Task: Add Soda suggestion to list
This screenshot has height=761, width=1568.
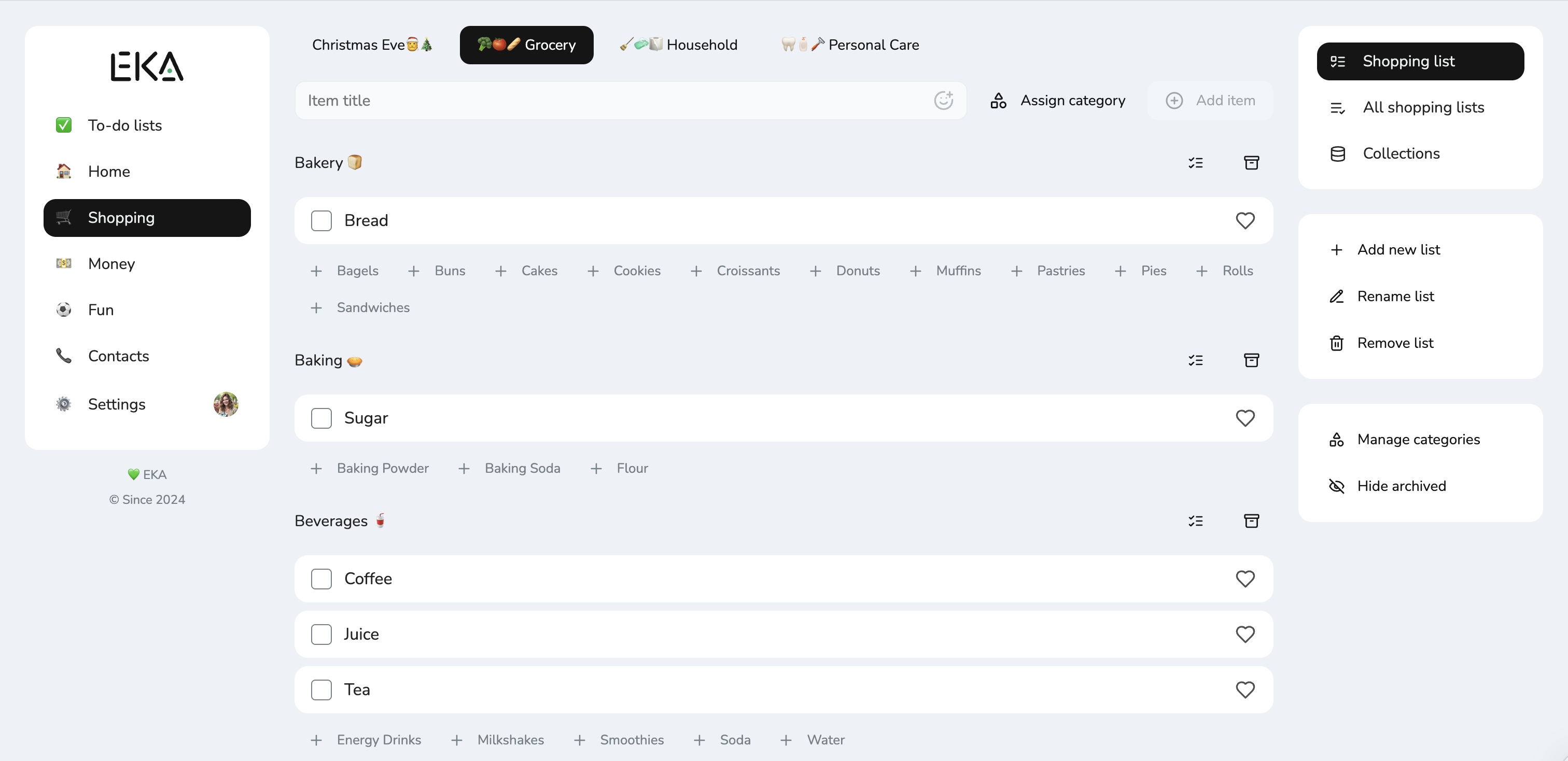Action: [x=722, y=740]
